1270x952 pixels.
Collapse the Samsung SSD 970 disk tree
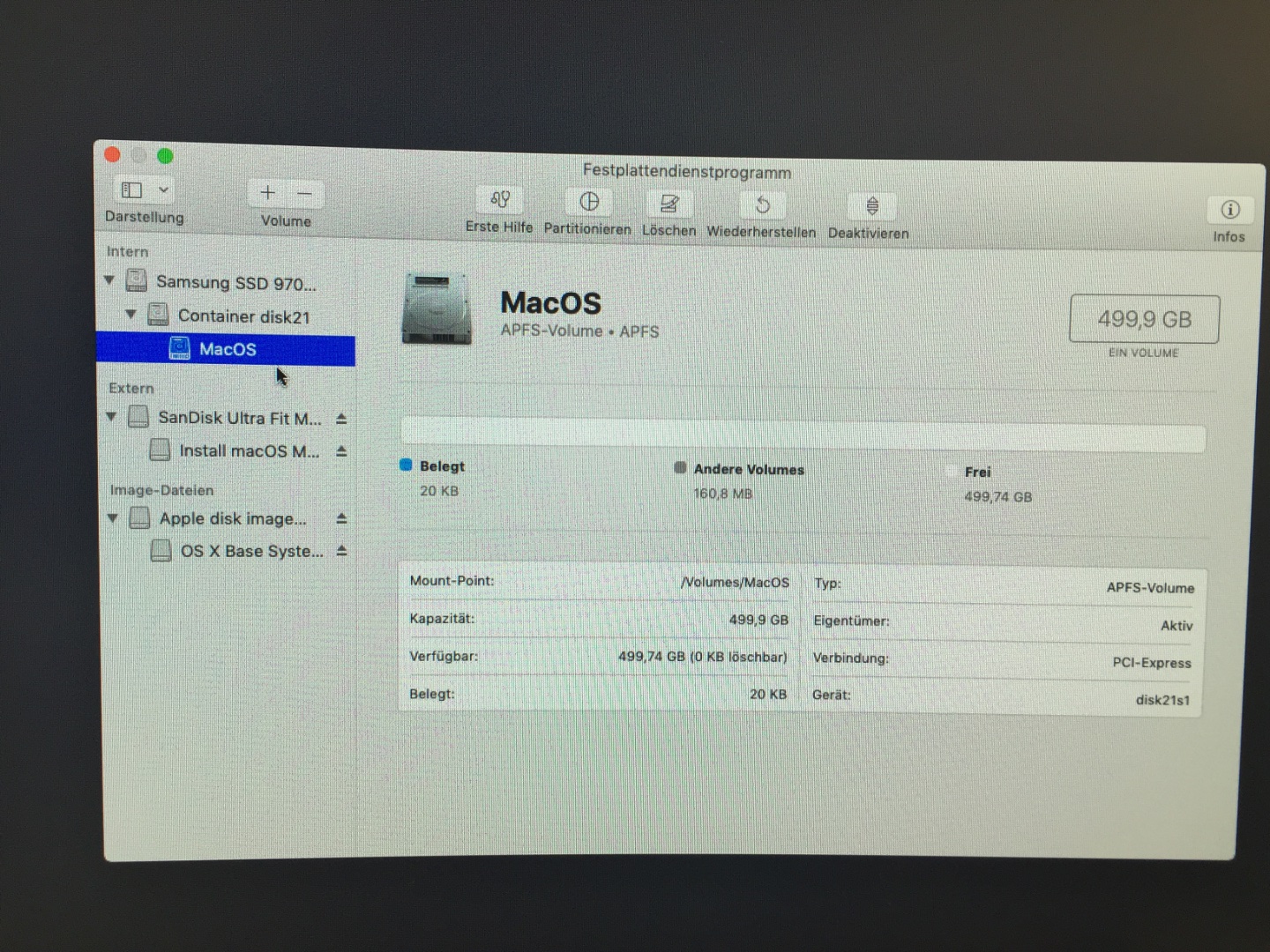(109, 280)
